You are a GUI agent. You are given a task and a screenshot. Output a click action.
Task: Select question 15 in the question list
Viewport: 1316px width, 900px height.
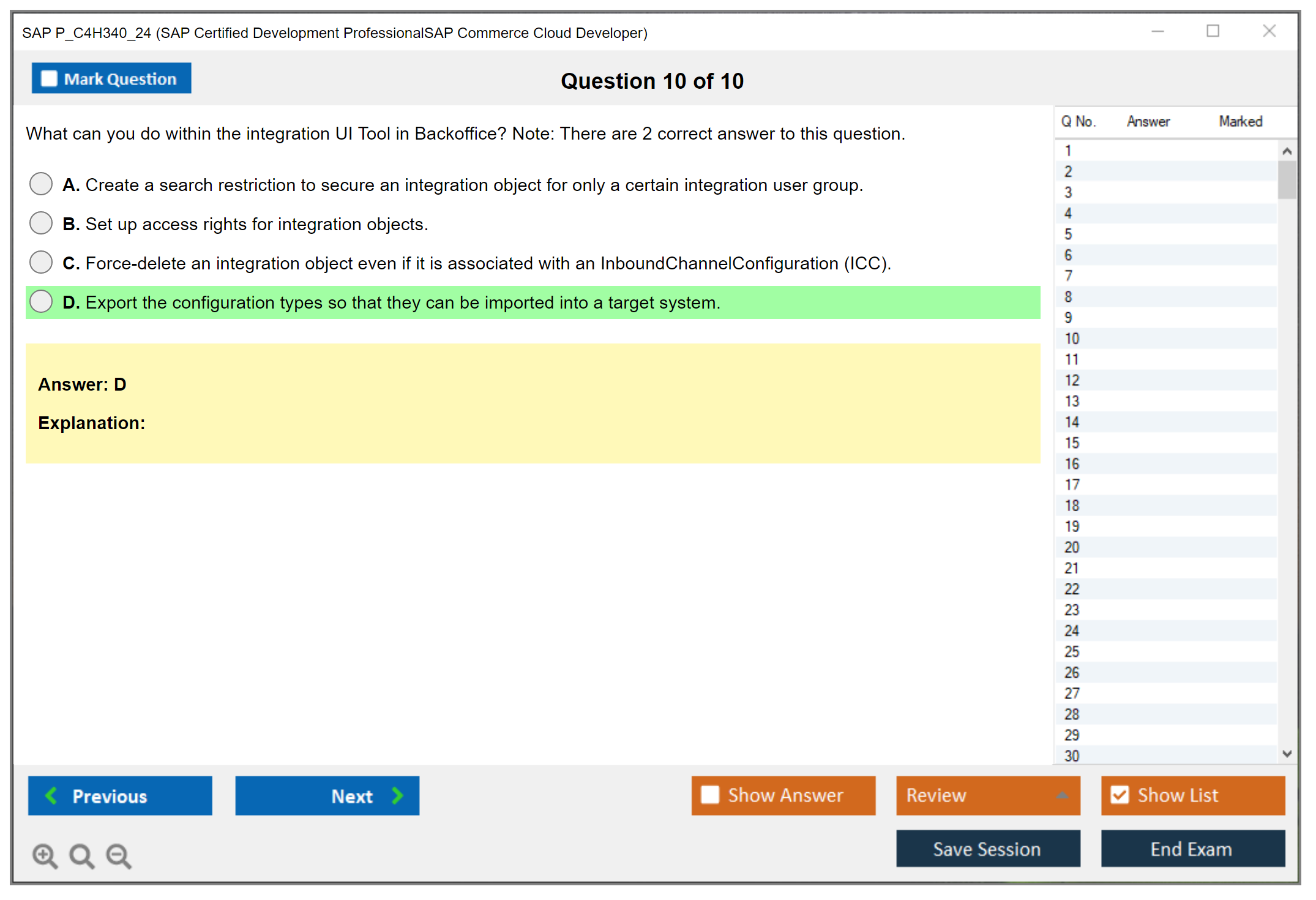(x=1072, y=443)
